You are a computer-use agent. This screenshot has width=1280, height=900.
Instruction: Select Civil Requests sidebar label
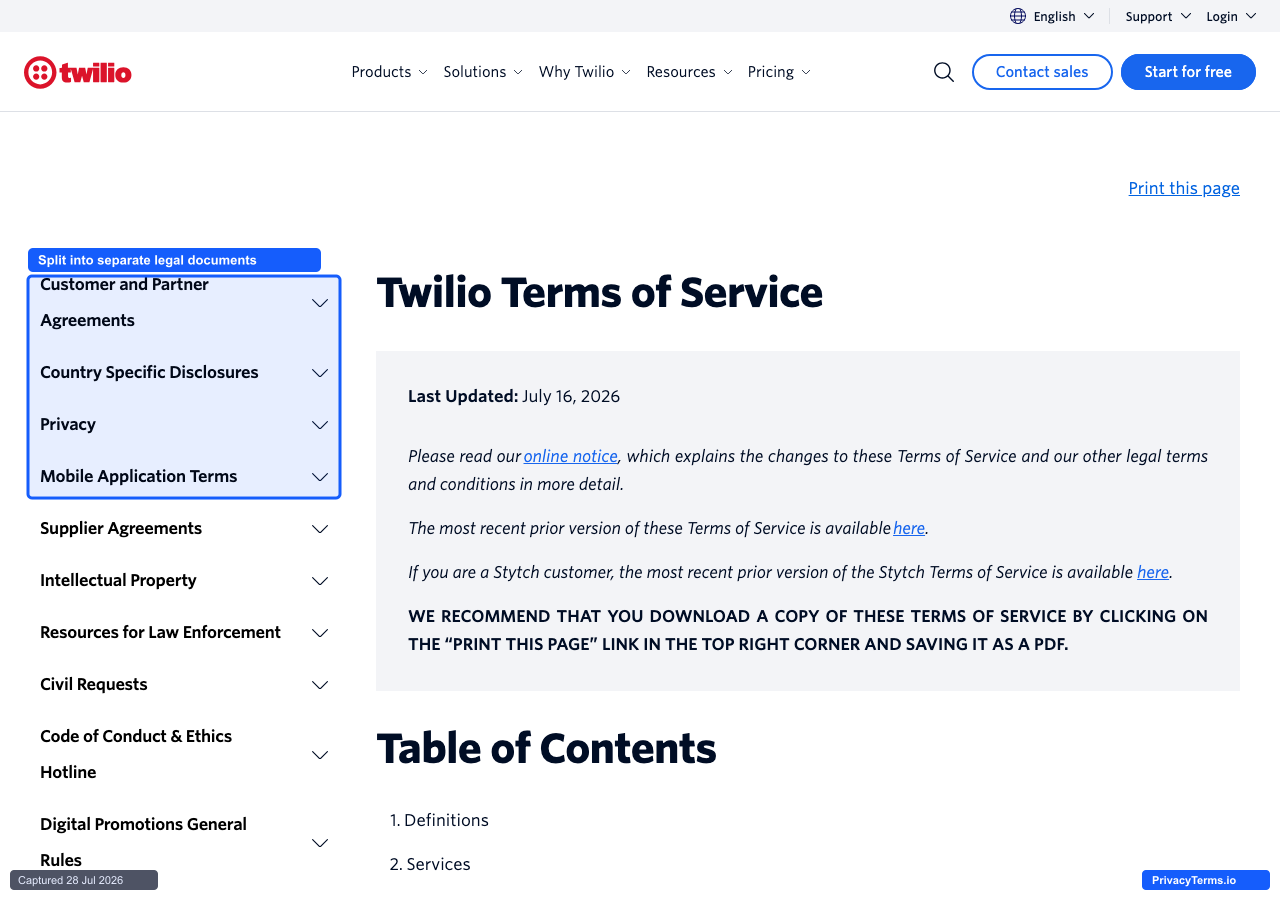click(x=94, y=684)
